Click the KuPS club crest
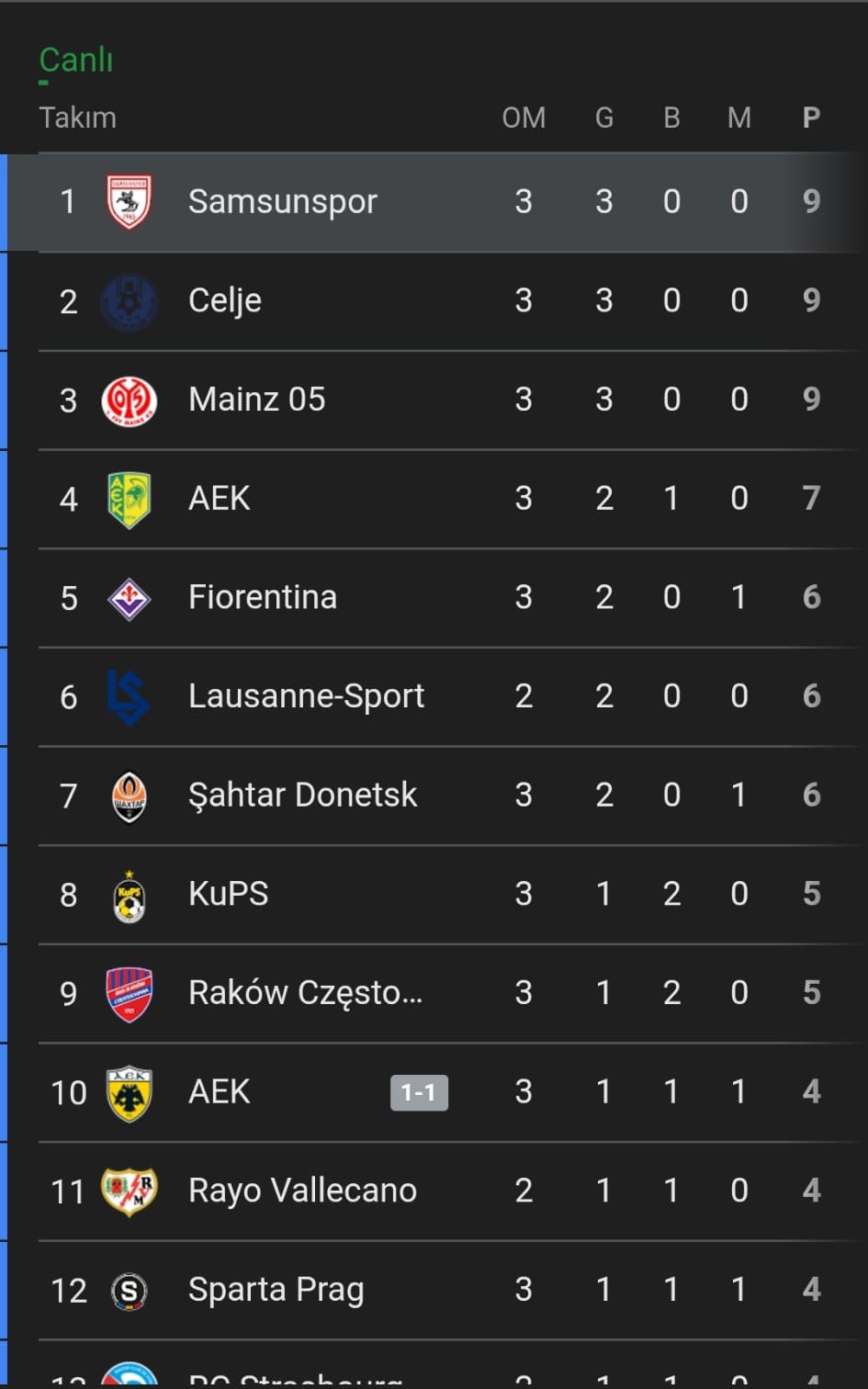This screenshot has width=868, height=1389. [129, 896]
